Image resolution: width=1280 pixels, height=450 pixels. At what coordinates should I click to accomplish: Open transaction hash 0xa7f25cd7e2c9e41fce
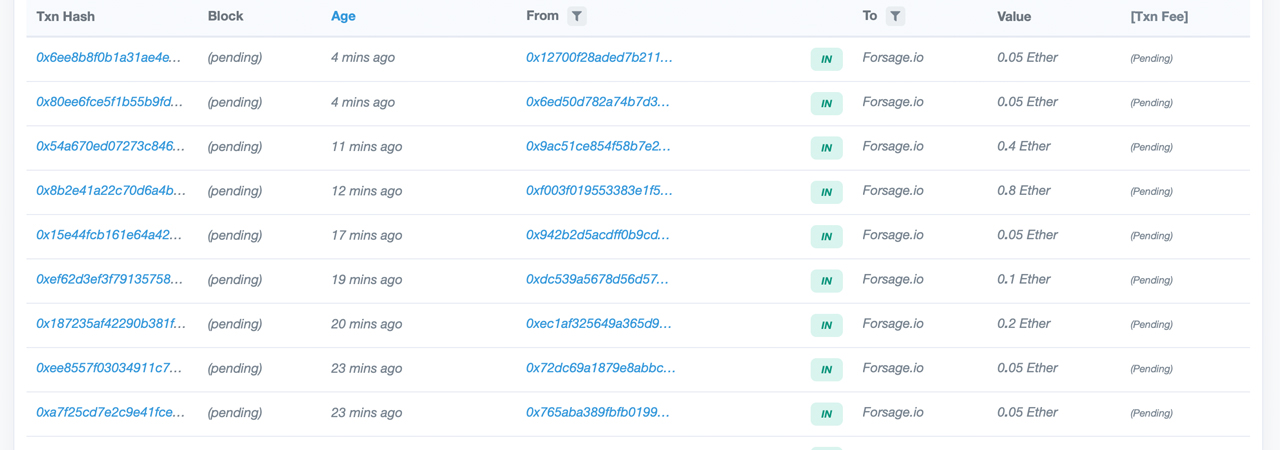tap(110, 412)
